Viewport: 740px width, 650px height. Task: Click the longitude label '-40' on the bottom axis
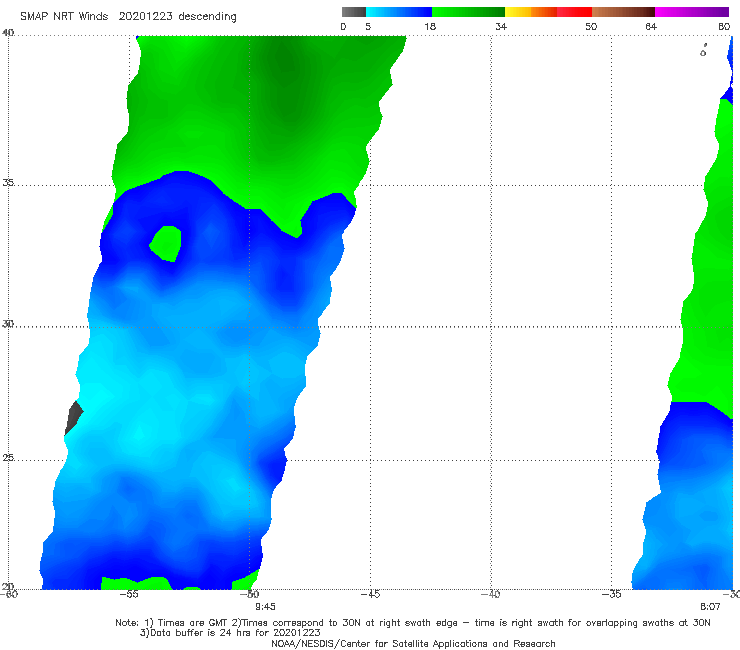click(490, 594)
